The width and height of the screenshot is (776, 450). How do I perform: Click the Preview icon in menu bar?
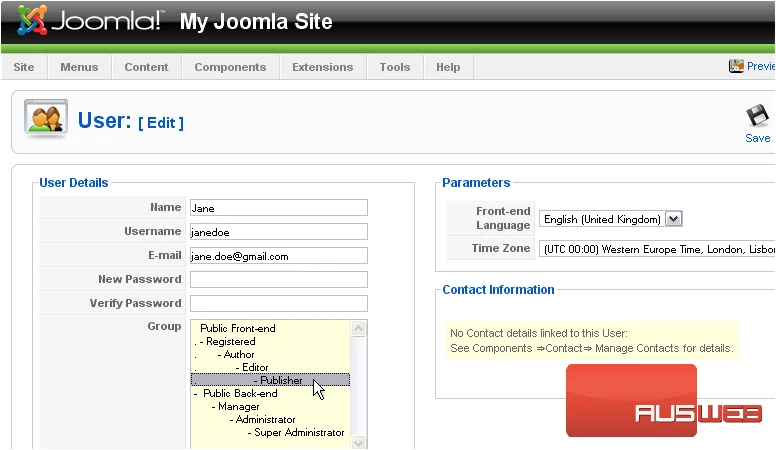736,66
